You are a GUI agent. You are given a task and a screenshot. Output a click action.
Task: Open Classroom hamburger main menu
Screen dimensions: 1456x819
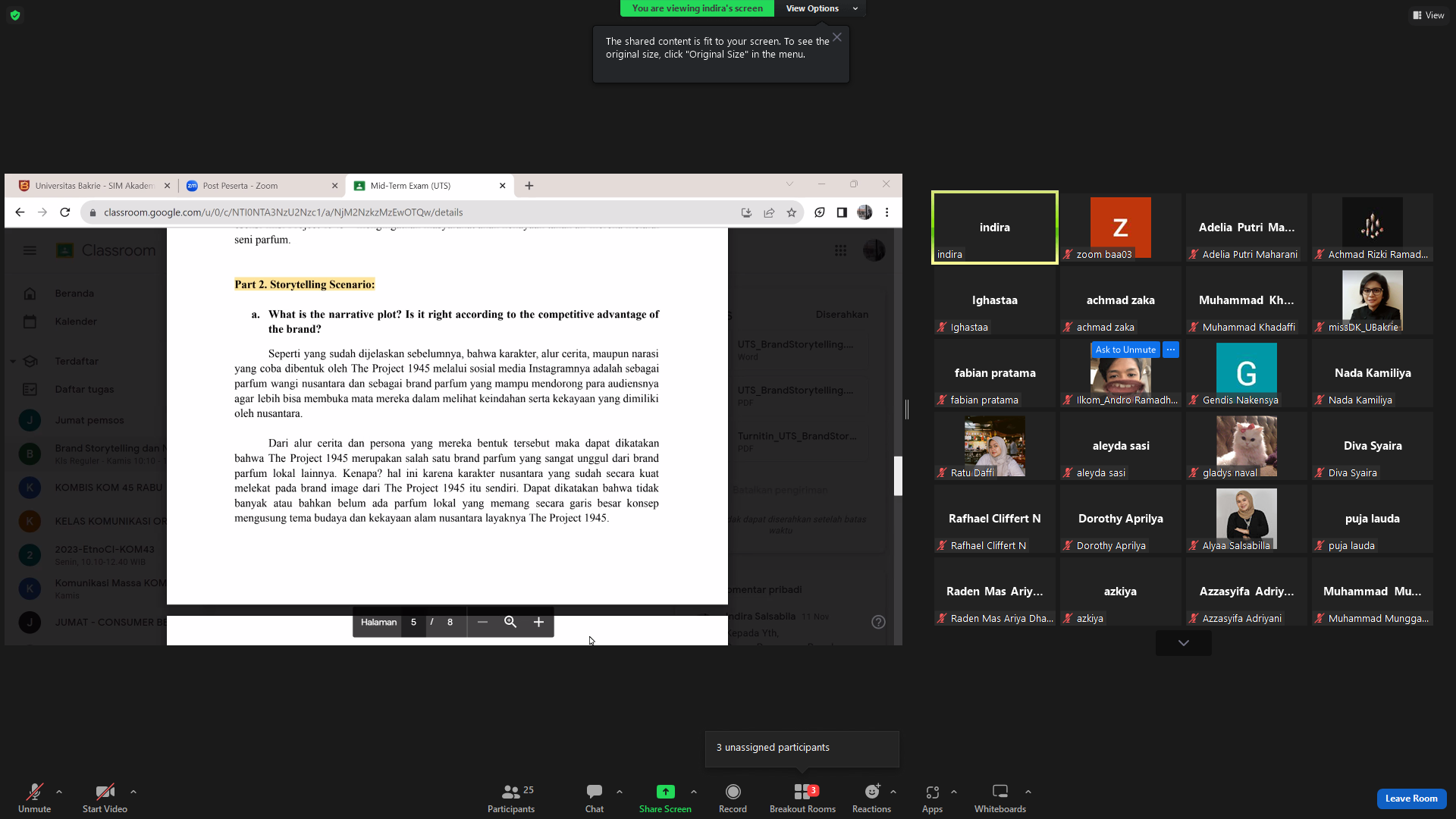tap(30, 250)
